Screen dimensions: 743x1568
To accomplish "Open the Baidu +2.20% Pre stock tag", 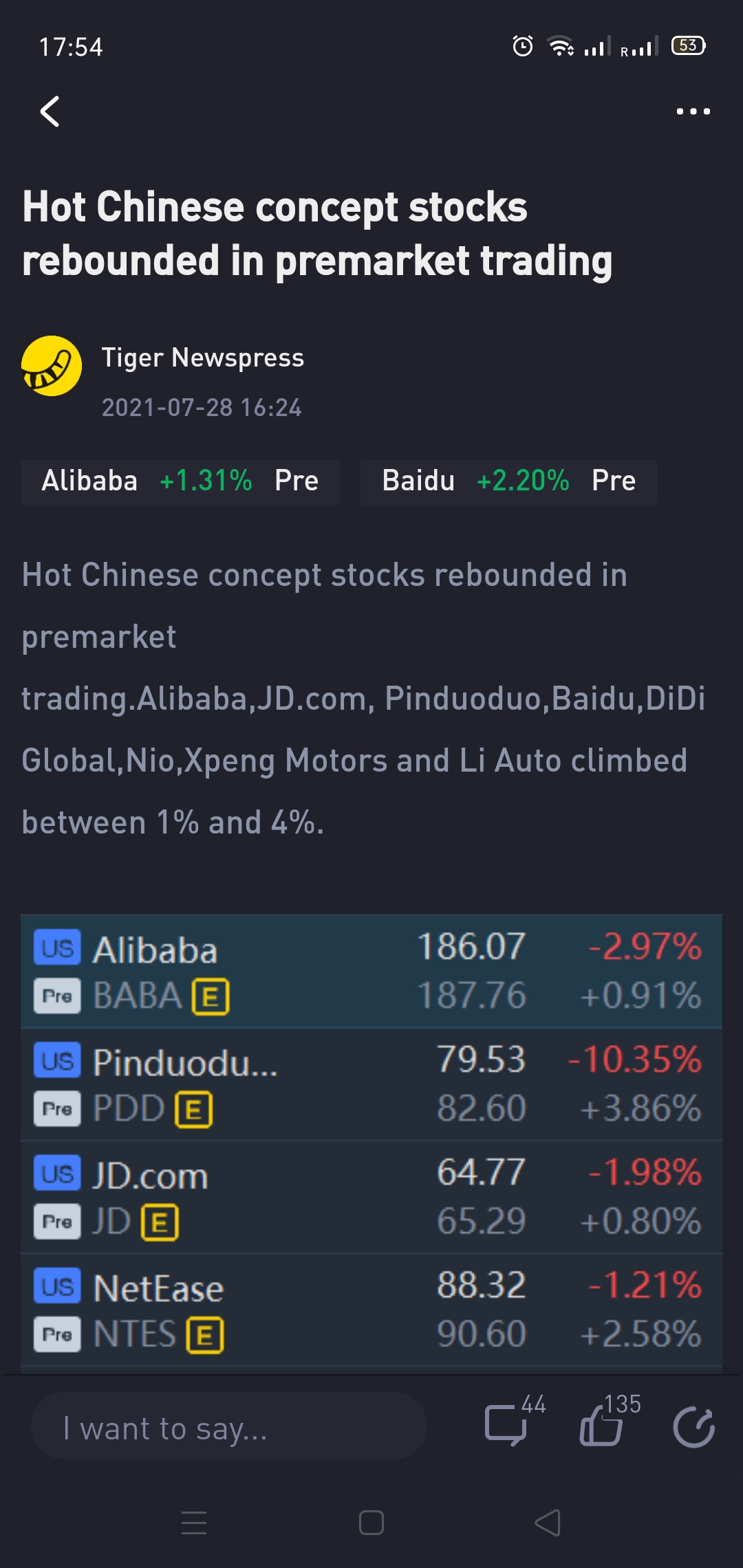I will 508,482.
